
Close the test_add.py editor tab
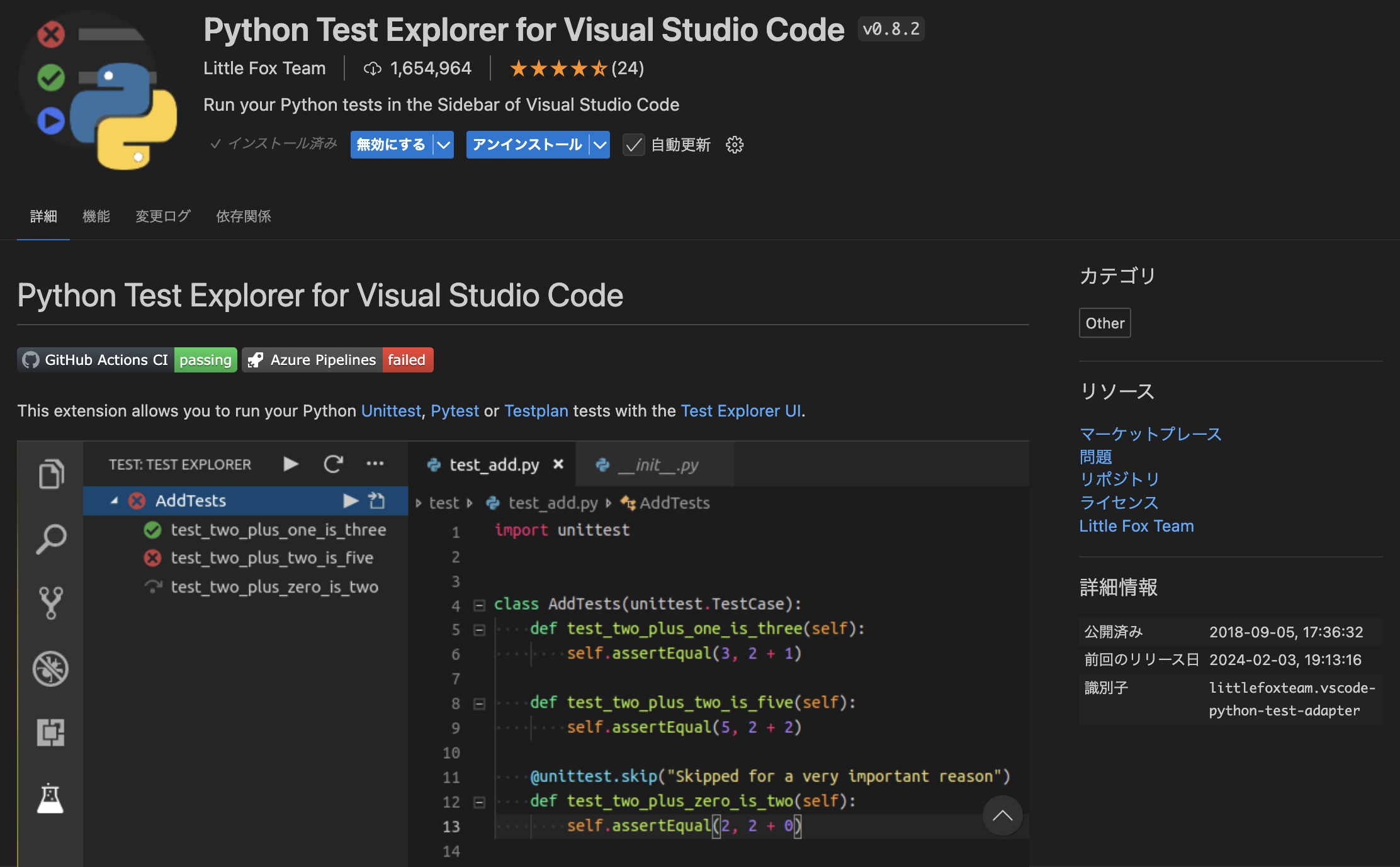pos(558,464)
